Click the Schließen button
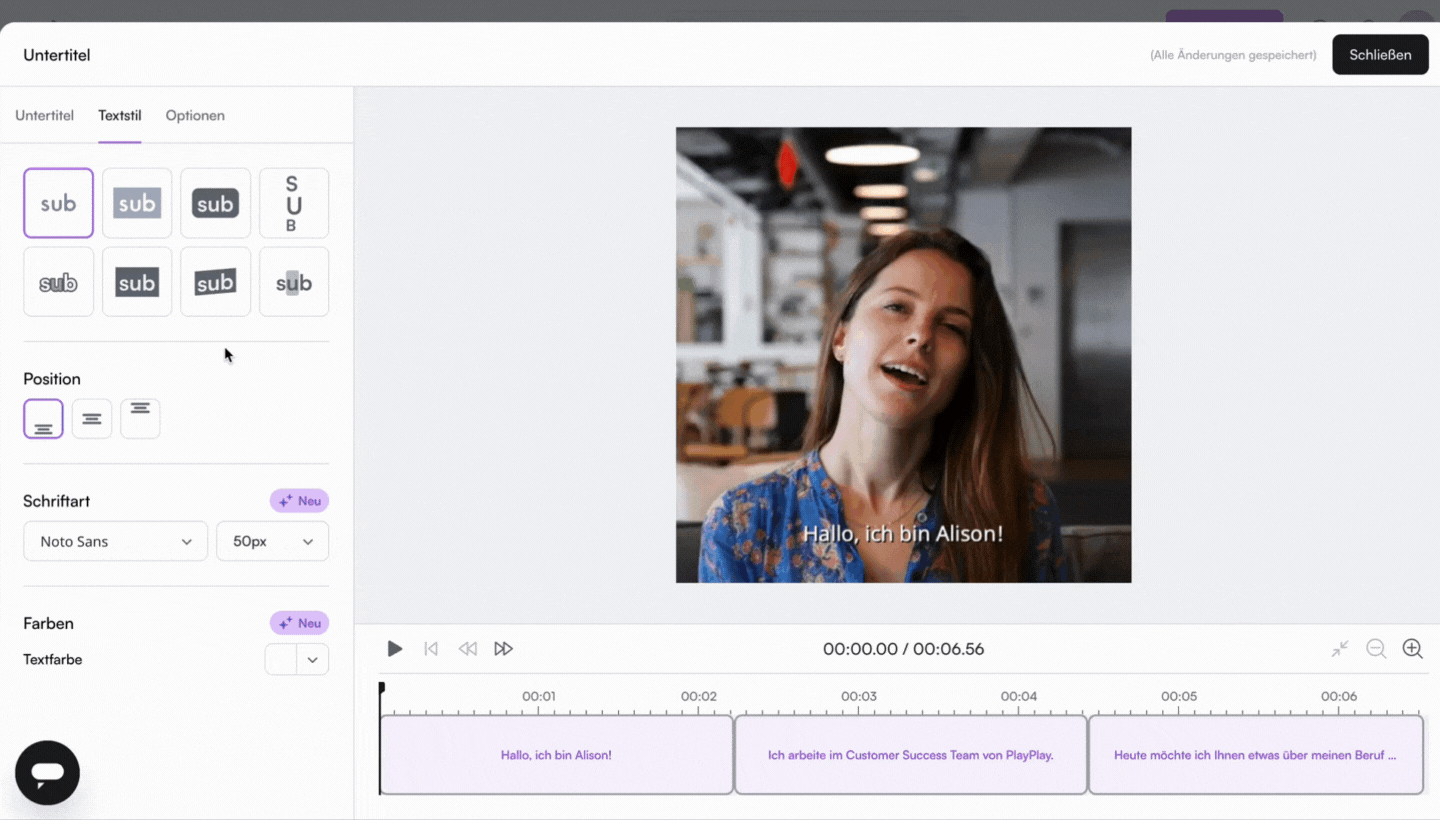This screenshot has width=1440, height=820. coord(1380,55)
